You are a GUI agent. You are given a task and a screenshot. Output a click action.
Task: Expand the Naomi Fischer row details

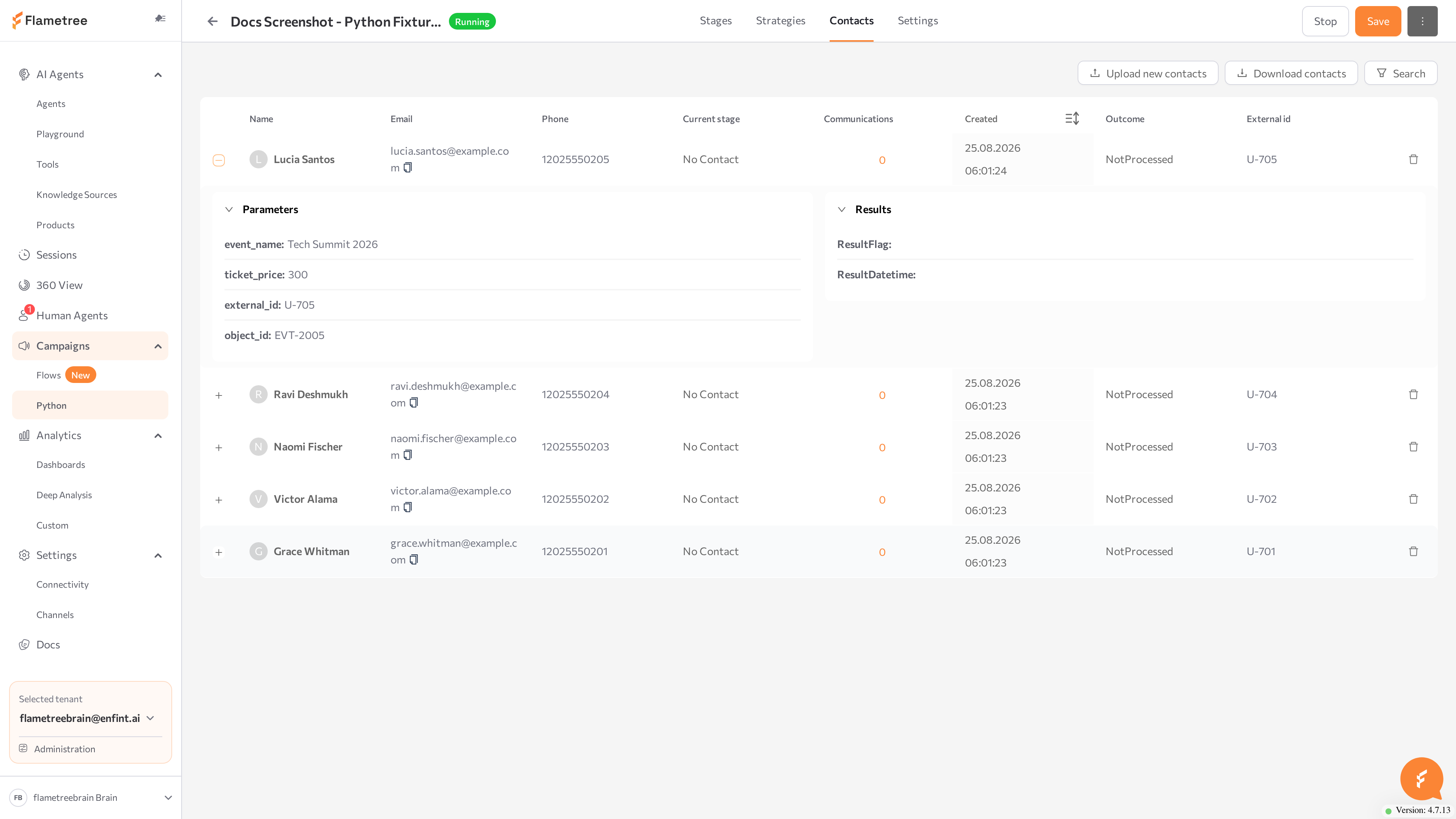[x=219, y=448]
